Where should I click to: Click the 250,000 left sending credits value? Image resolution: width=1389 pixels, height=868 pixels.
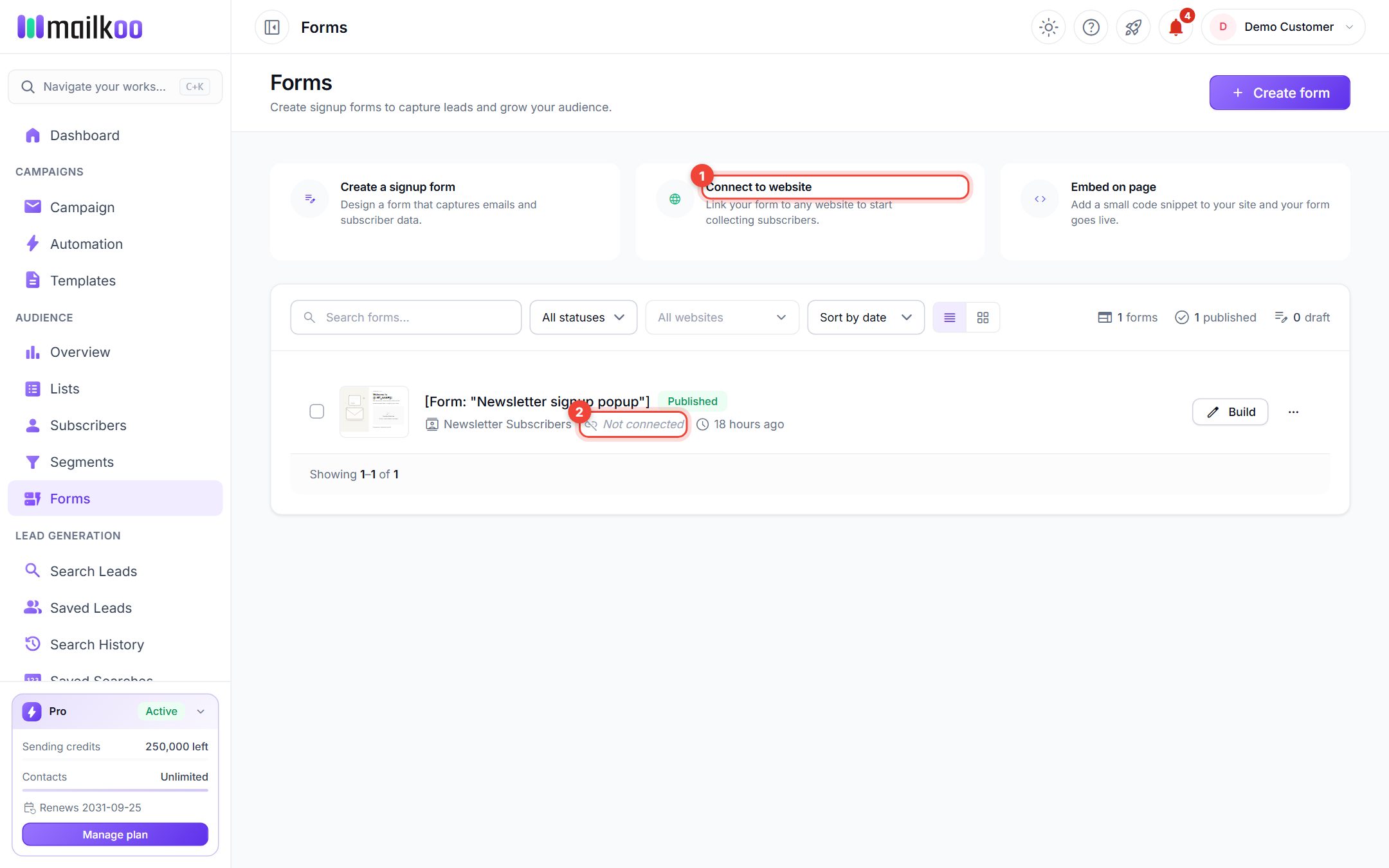[176, 746]
